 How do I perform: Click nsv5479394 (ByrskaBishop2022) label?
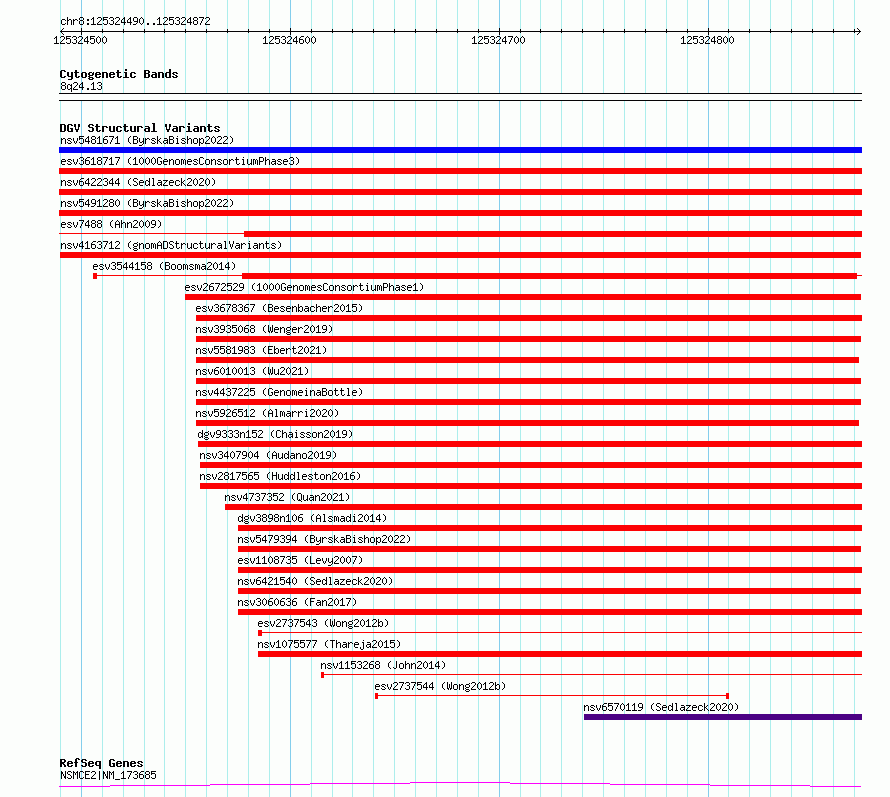tap(324, 539)
